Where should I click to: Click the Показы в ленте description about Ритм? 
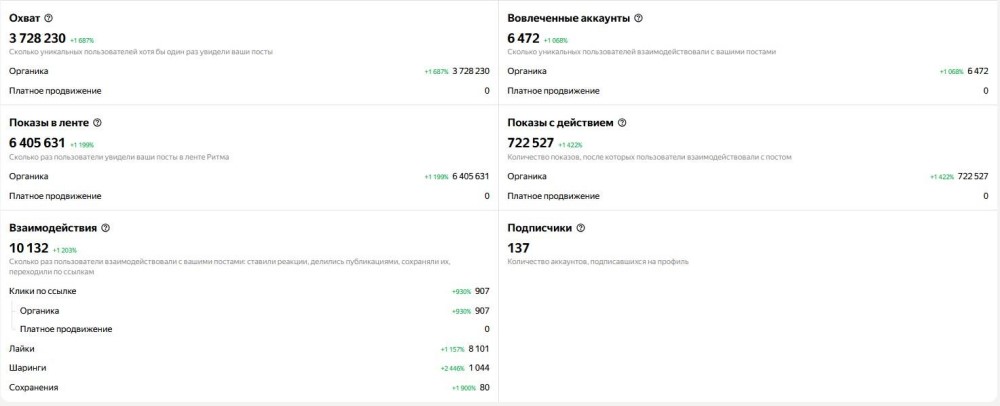(x=119, y=157)
